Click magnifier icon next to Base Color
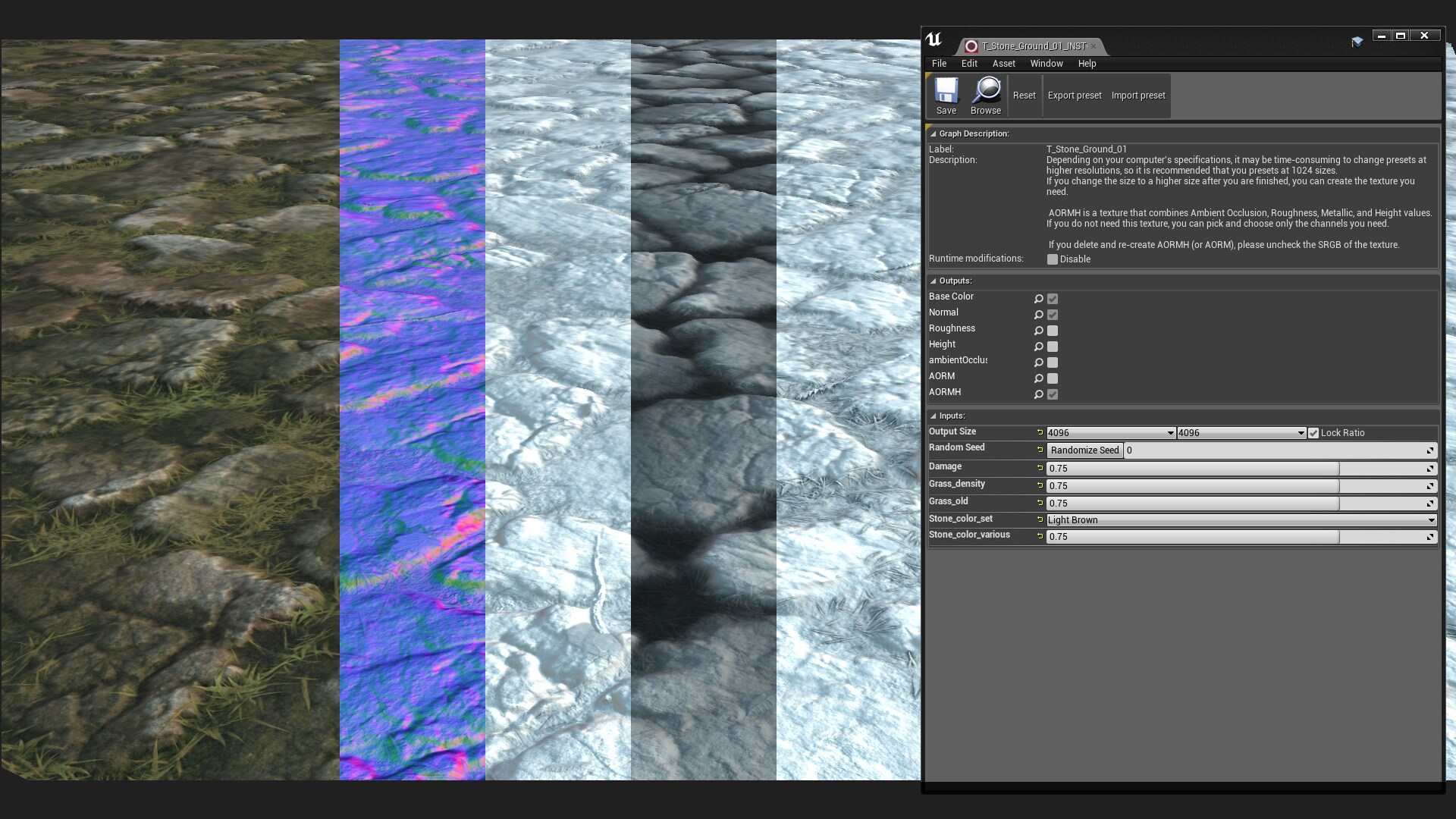The height and width of the screenshot is (819, 1456). 1039,299
